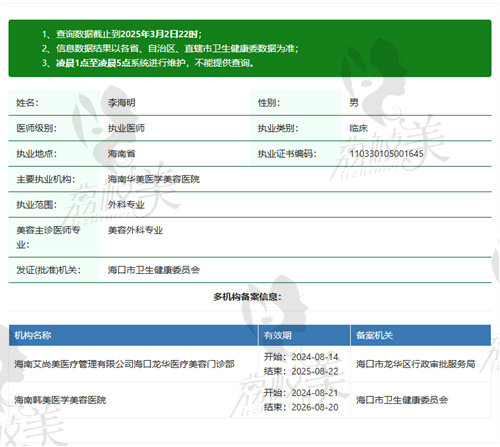Click the 多机构备案信息 heading
The height and width of the screenshot is (447, 500).
click(x=247, y=297)
